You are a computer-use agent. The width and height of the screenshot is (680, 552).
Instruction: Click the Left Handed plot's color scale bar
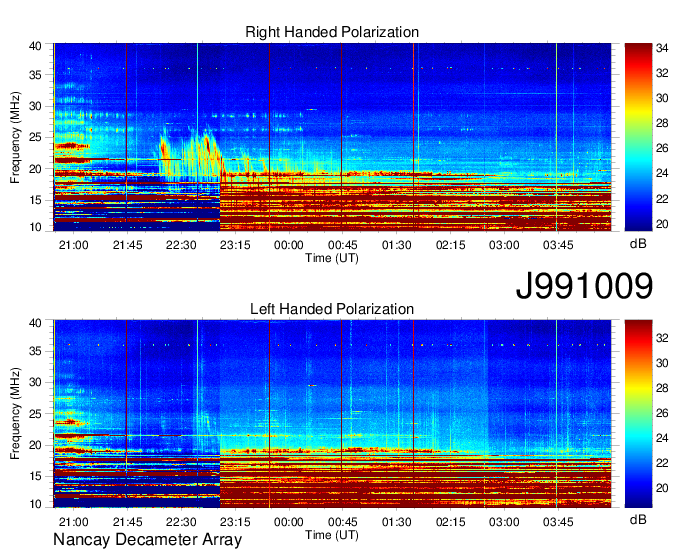pos(638,414)
